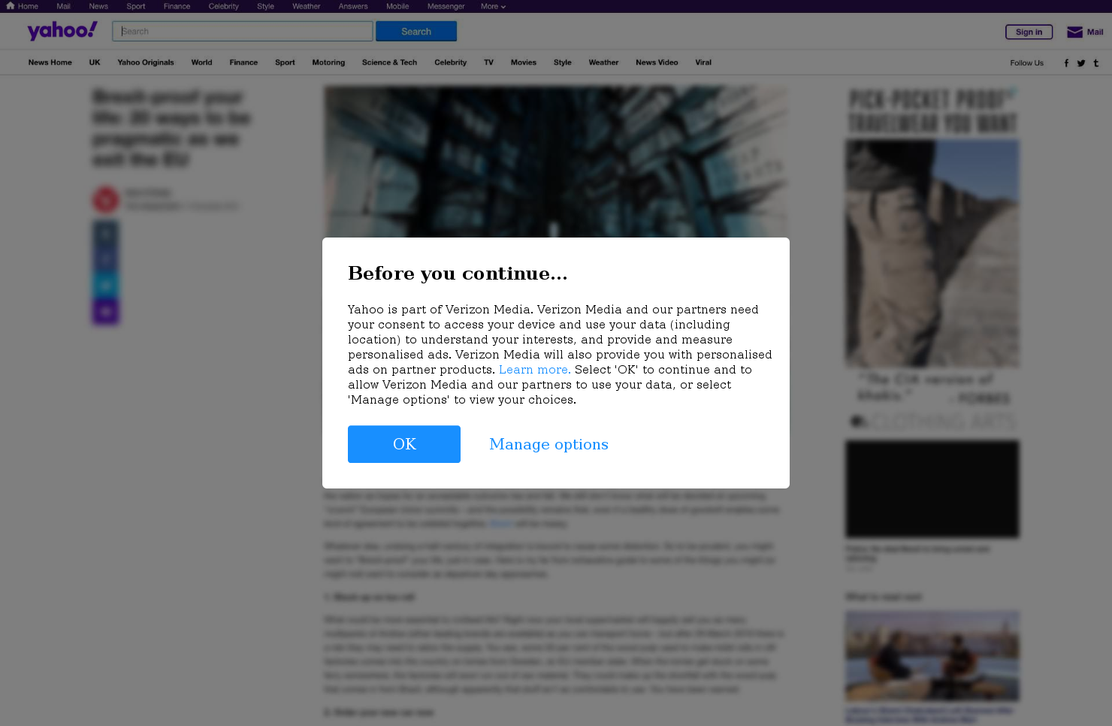Screen dimensions: 1112x726
Task: Open Weather in the top bar
Action: coord(306,6)
